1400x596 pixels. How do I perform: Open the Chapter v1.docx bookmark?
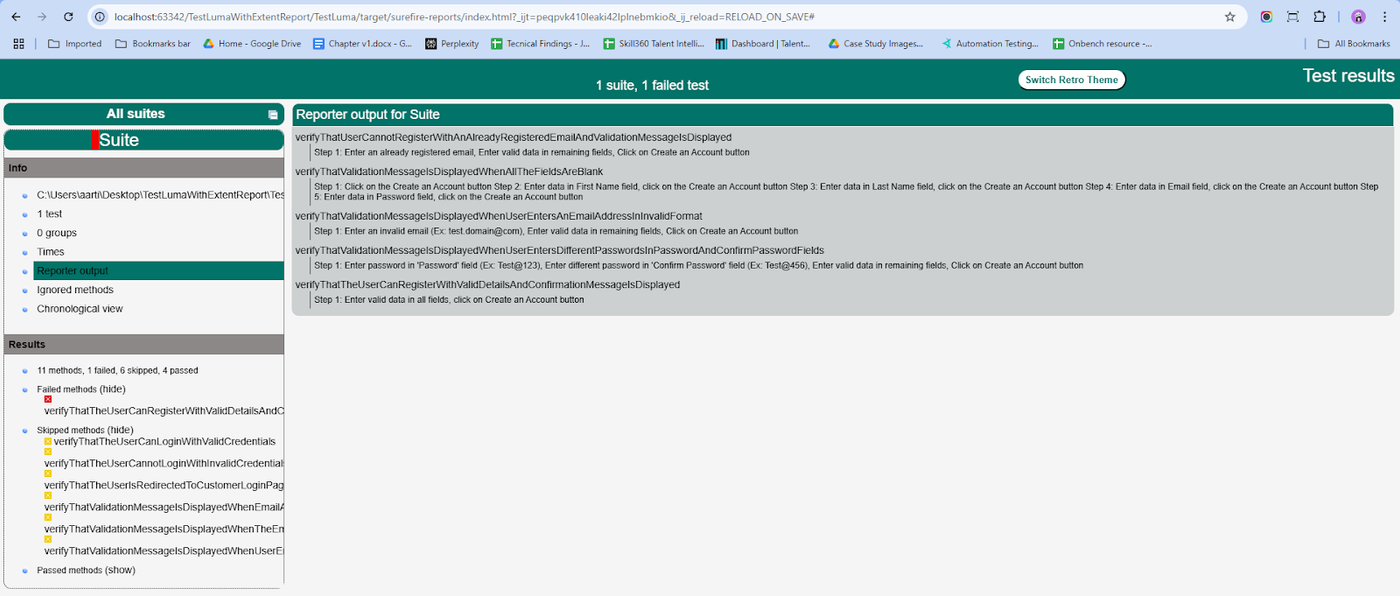pyautogui.click(x=362, y=44)
